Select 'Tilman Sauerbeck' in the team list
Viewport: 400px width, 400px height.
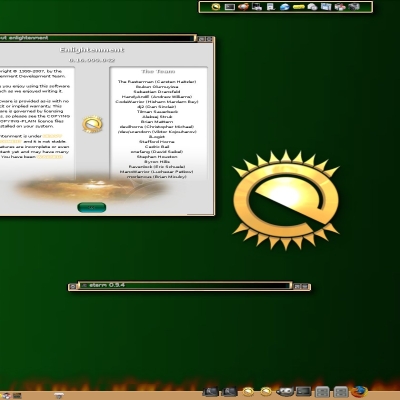pyautogui.click(x=157, y=112)
